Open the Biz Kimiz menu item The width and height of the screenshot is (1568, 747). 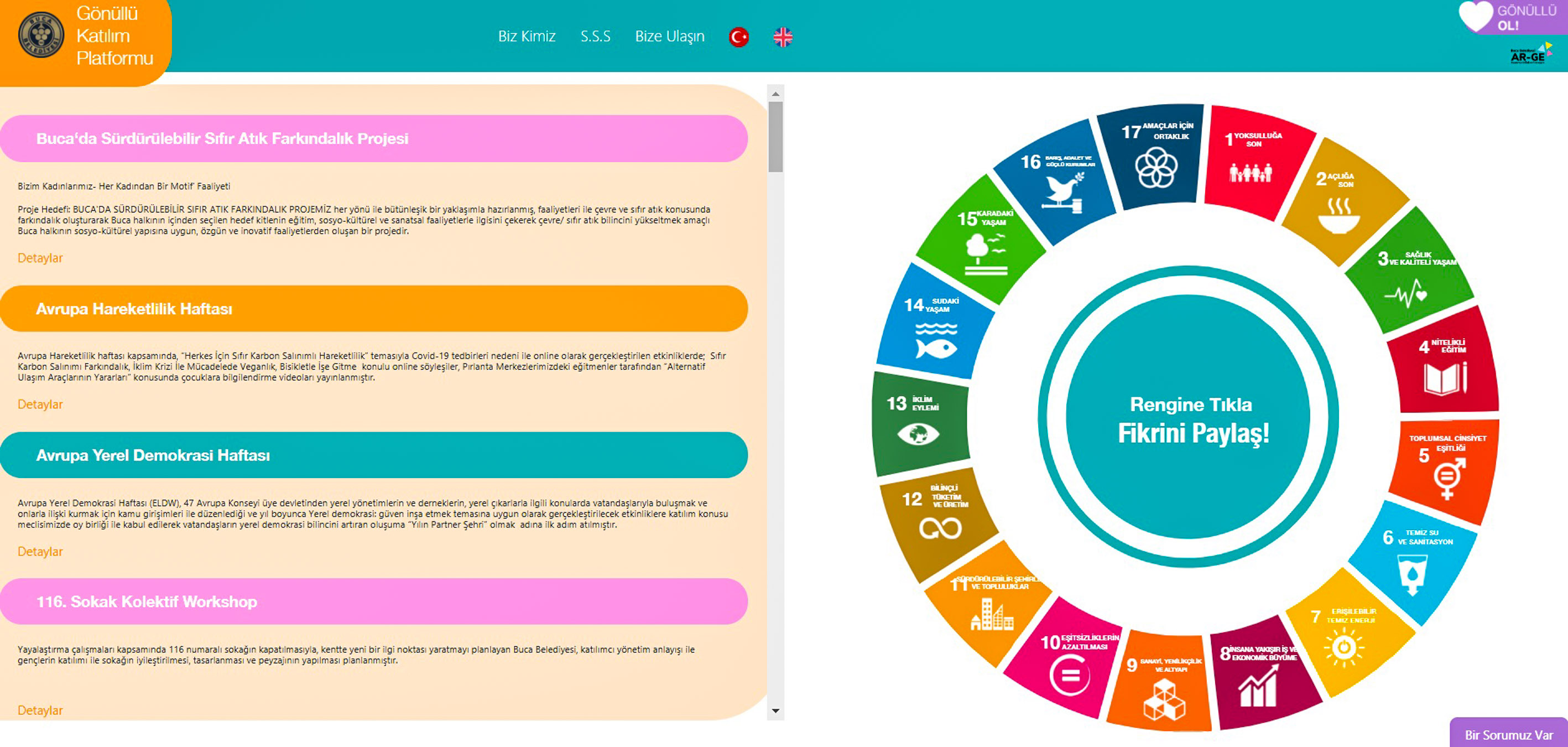(x=527, y=37)
